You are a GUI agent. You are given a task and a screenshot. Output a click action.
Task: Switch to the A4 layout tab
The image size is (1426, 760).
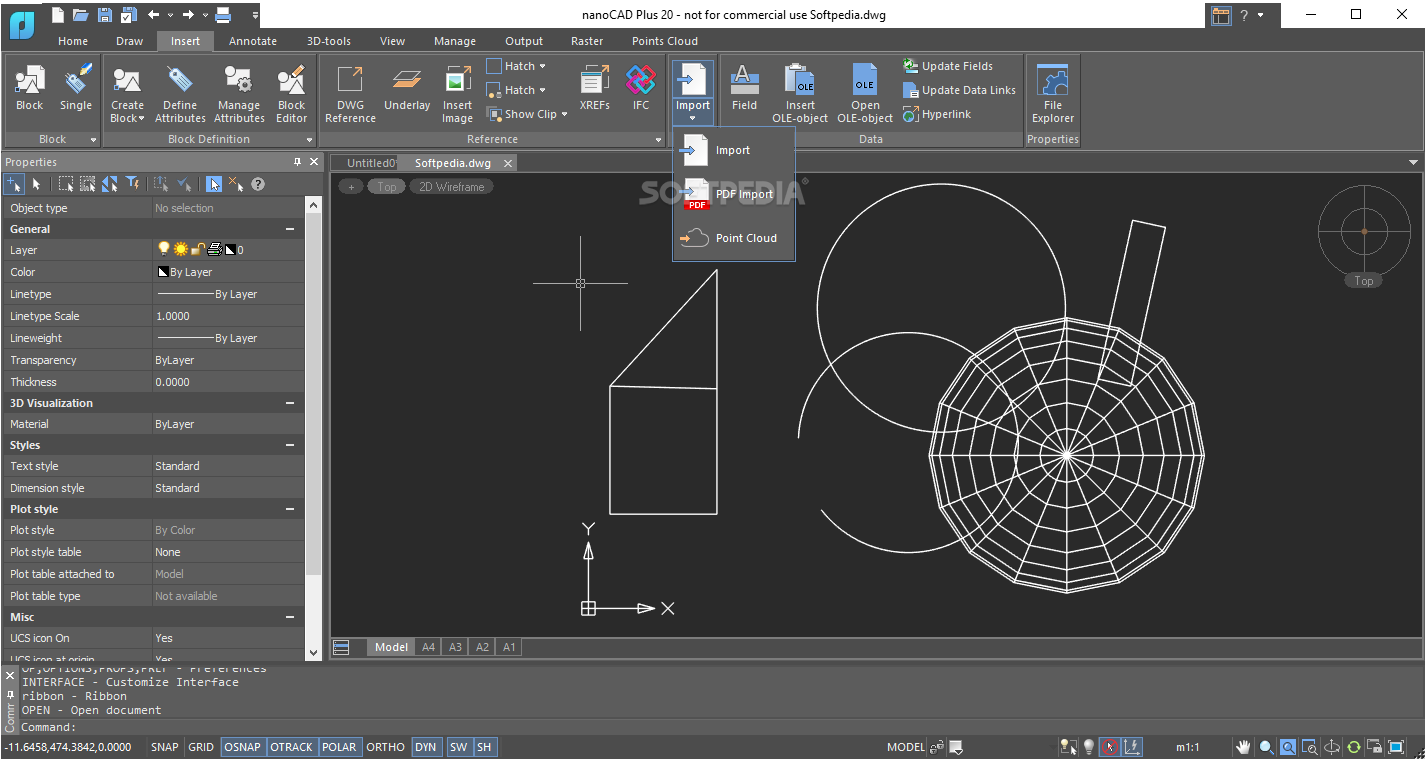tap(428, 647)
